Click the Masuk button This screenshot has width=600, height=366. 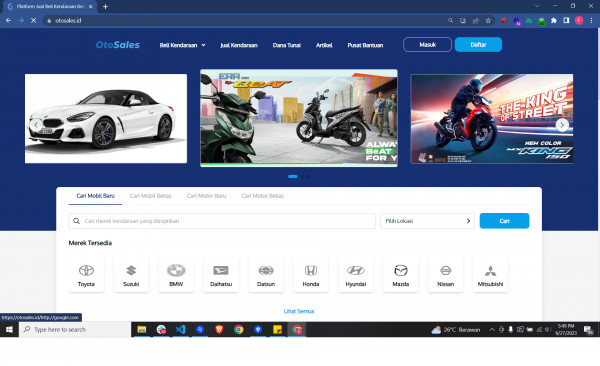(x=427, y=44)
